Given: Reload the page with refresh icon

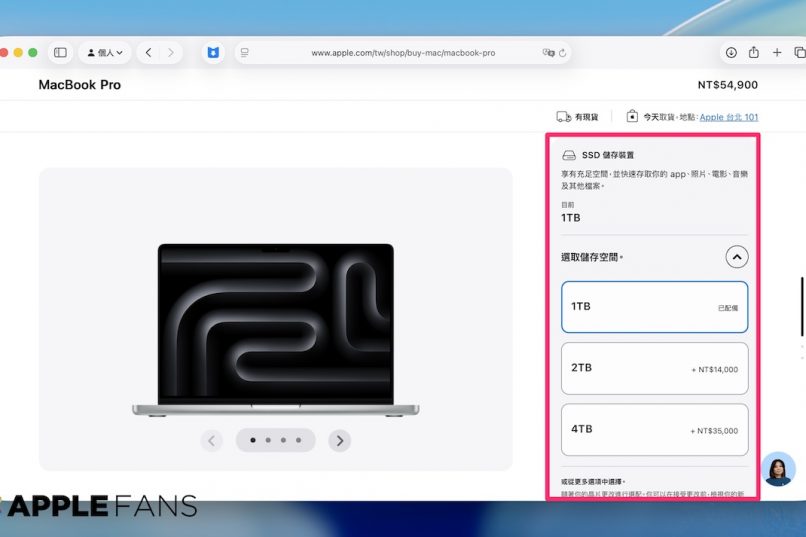Looking at the screenshot, I should [563, 53].
